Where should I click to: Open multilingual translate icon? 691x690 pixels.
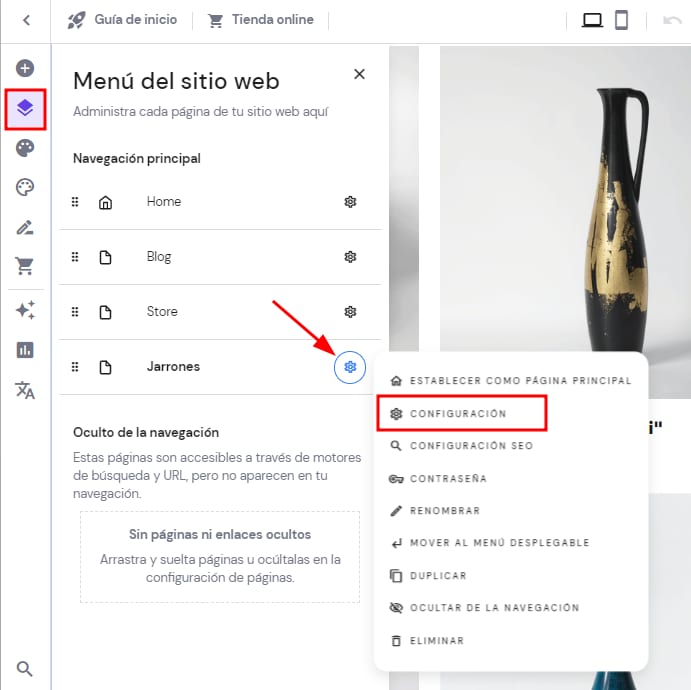[25, 390]
